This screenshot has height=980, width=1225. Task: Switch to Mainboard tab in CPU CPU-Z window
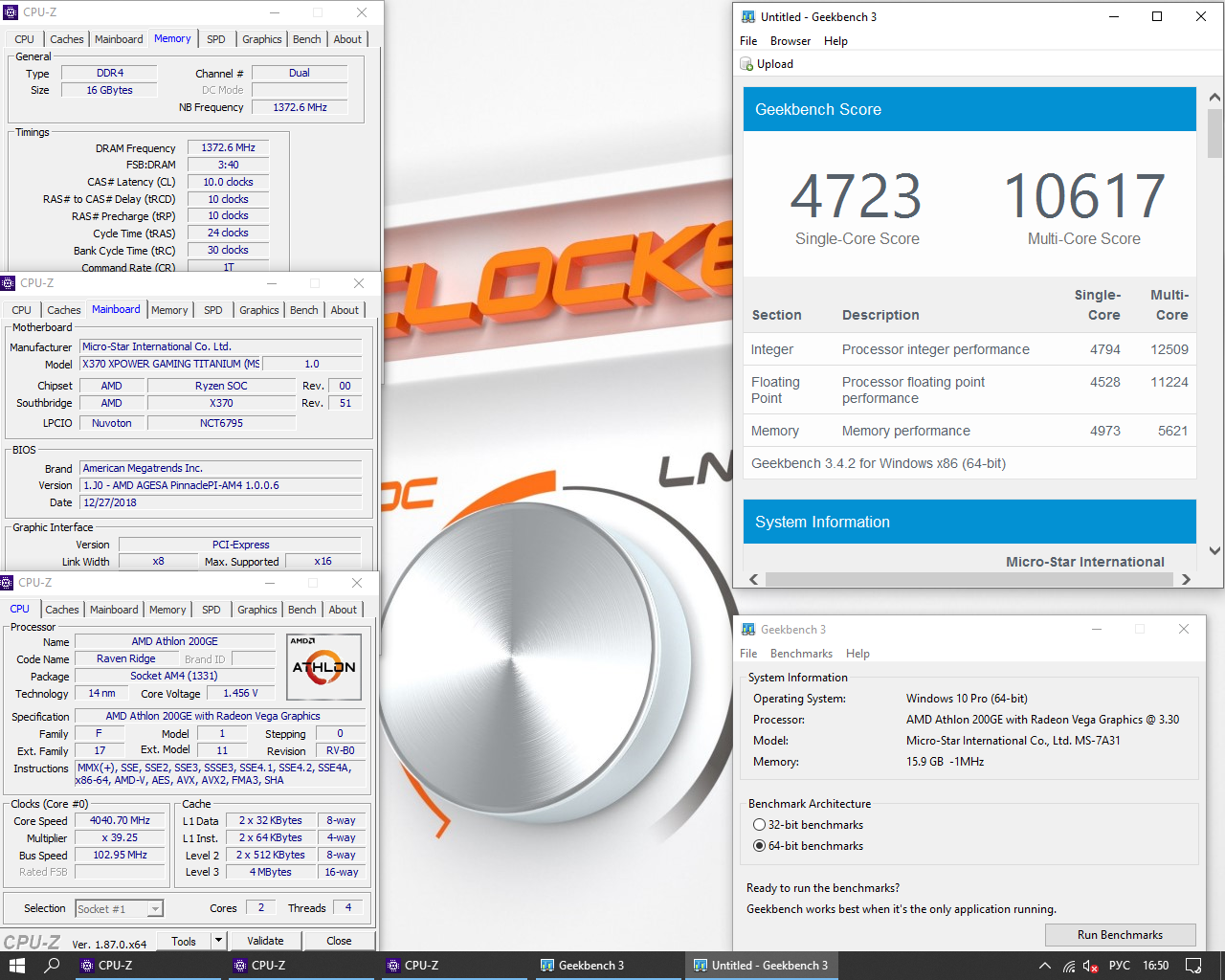point(114,610)
